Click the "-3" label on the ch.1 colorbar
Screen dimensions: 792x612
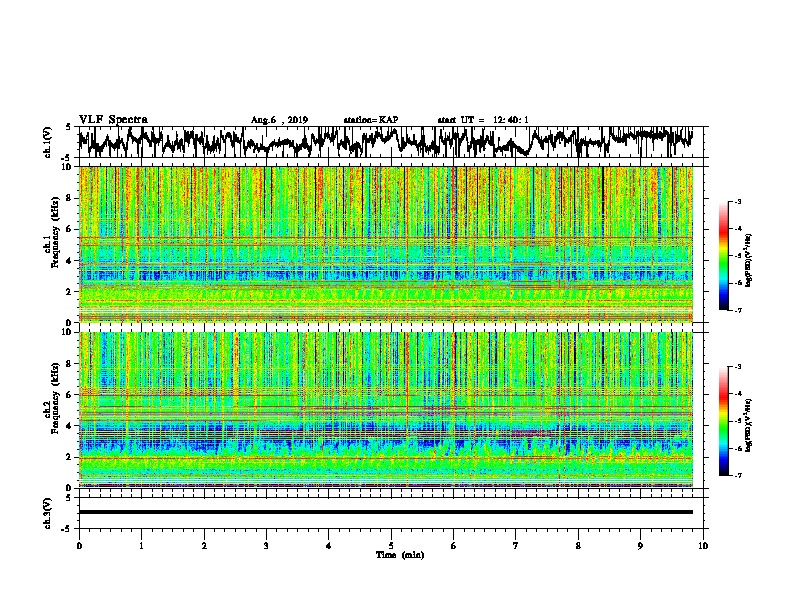pos(737,202)
